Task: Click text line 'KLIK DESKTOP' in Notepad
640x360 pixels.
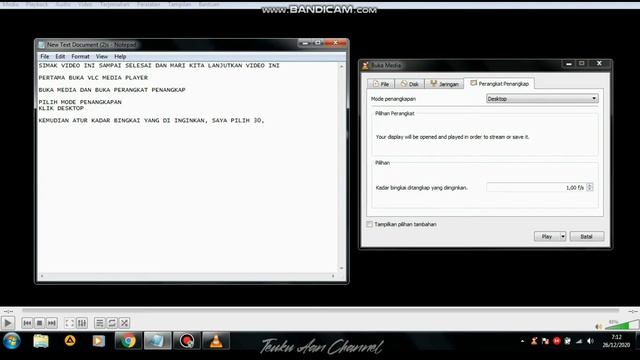Action: (61, 108)
